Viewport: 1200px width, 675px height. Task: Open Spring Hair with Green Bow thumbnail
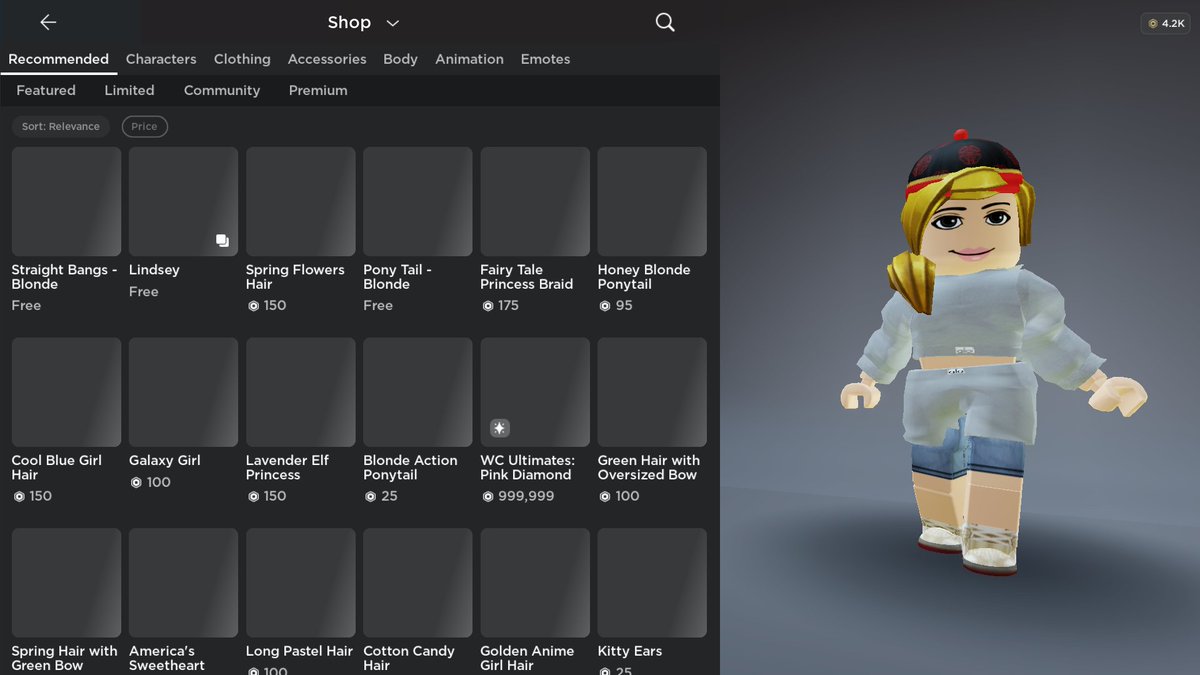pyautogui.click(x=66, y=583)
